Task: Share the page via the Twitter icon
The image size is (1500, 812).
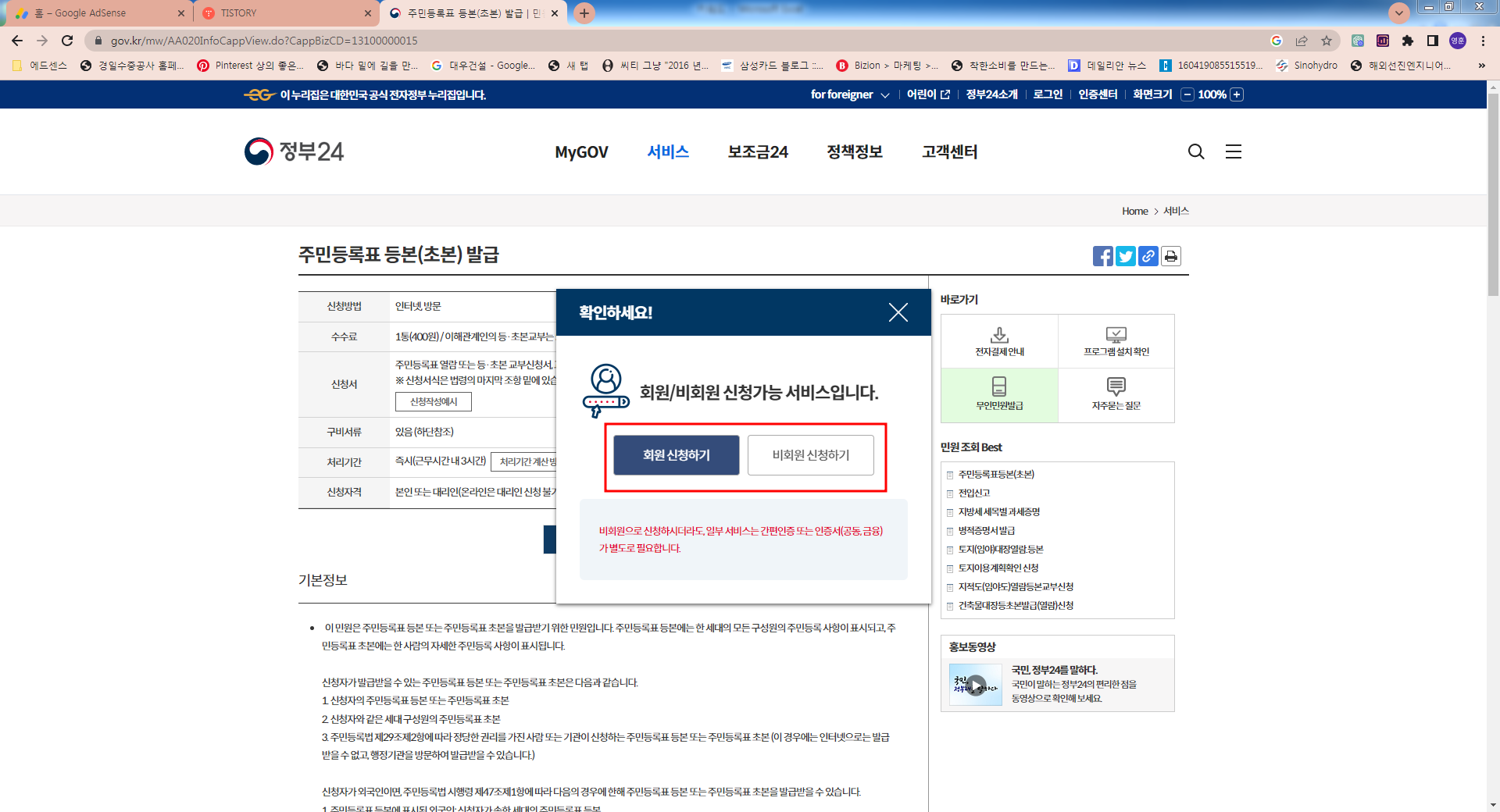Action: point(1125,256)
